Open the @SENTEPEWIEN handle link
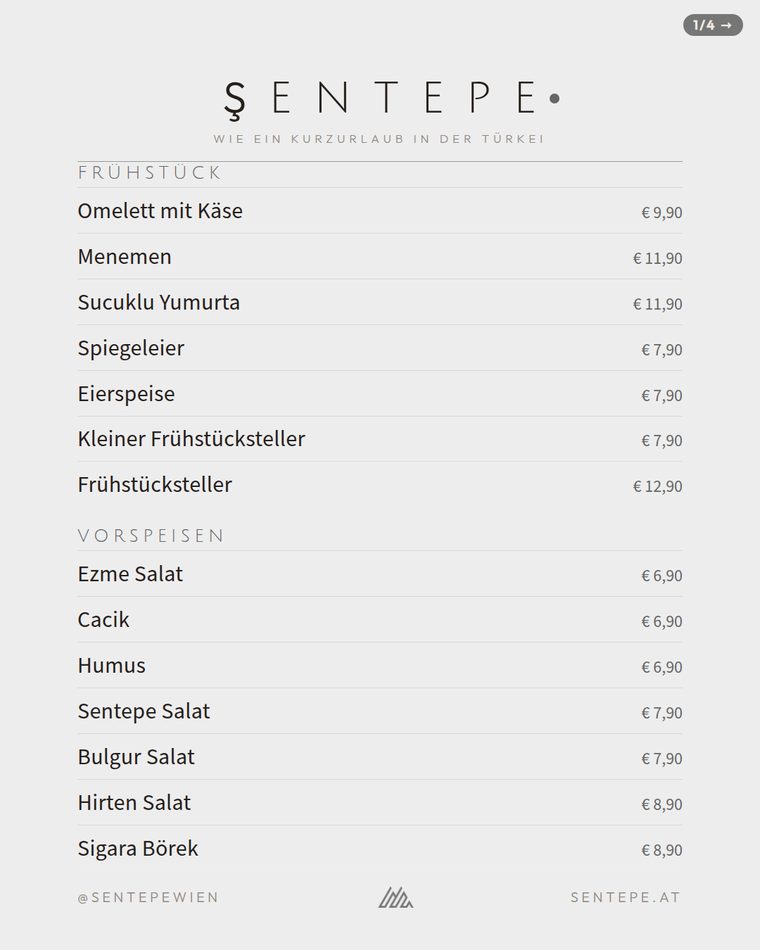760x950 pixels. tap(148, 897)
